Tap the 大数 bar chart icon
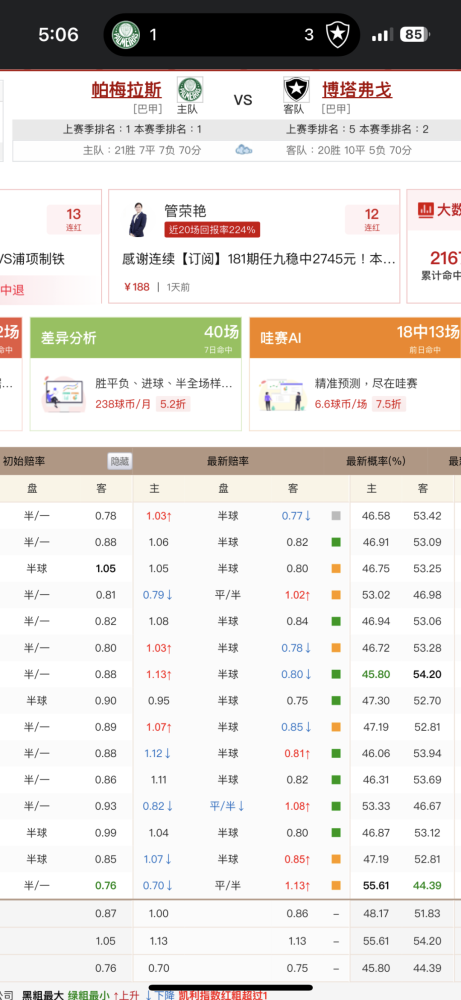 pos(426,209)
